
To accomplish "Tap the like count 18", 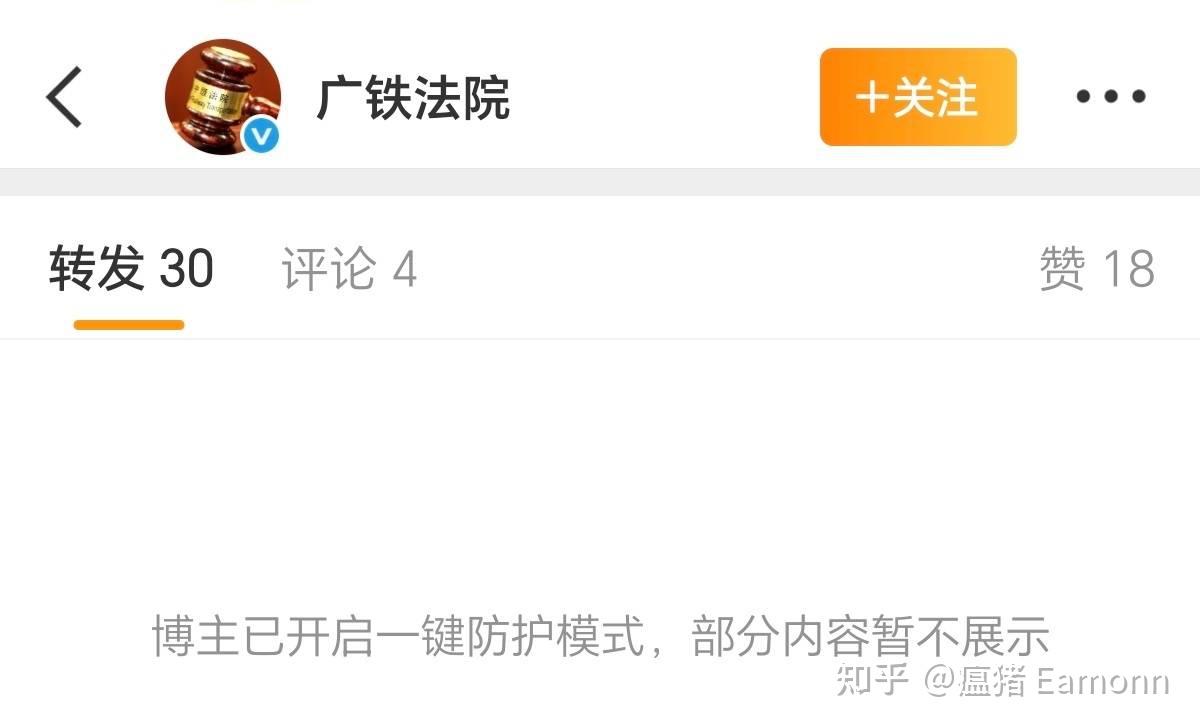I will 1128,269.
